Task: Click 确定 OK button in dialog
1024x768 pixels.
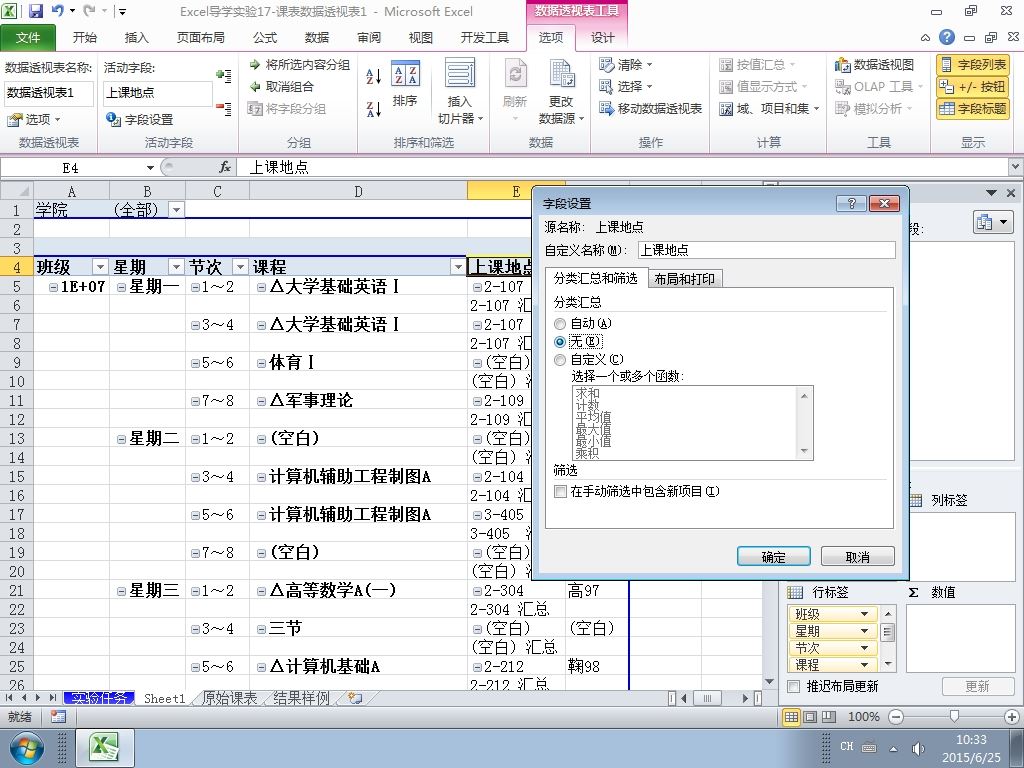Action: (x=773, y=556)
